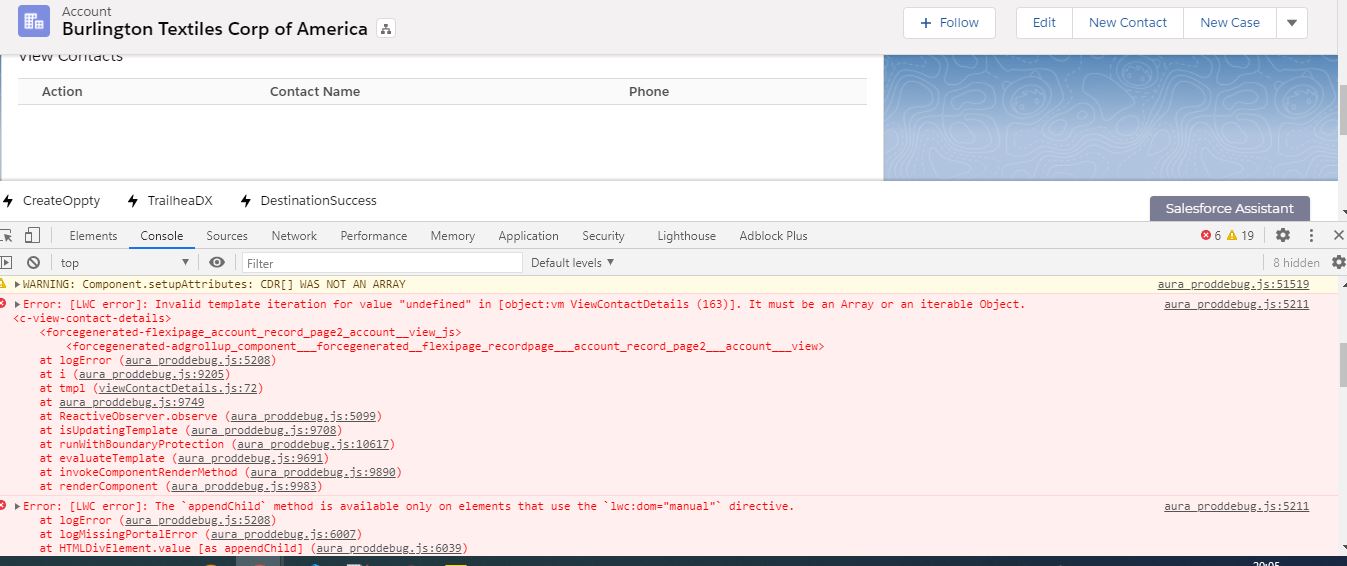The height and width of the screenshot is (566, 1347).
Task: Switch to the Application tab
Action: 528,236
